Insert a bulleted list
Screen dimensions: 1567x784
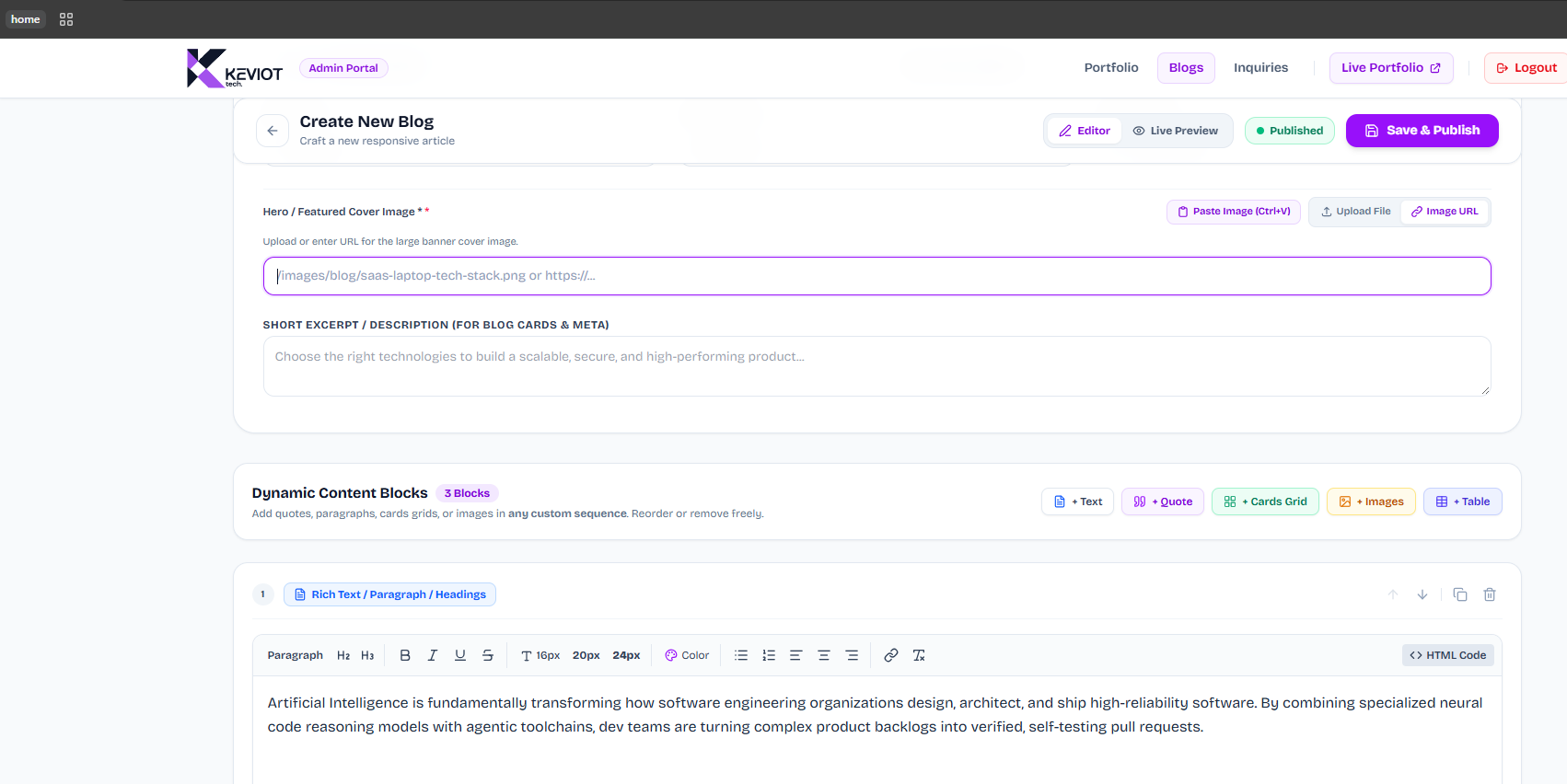[741, 655]
